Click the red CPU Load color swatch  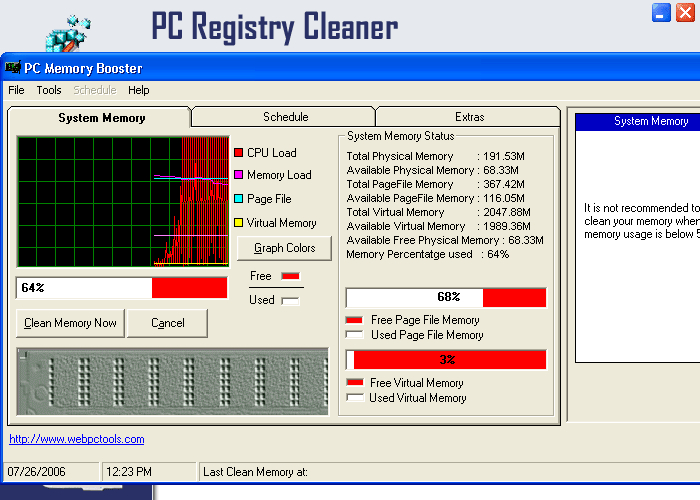coord(238,153)
